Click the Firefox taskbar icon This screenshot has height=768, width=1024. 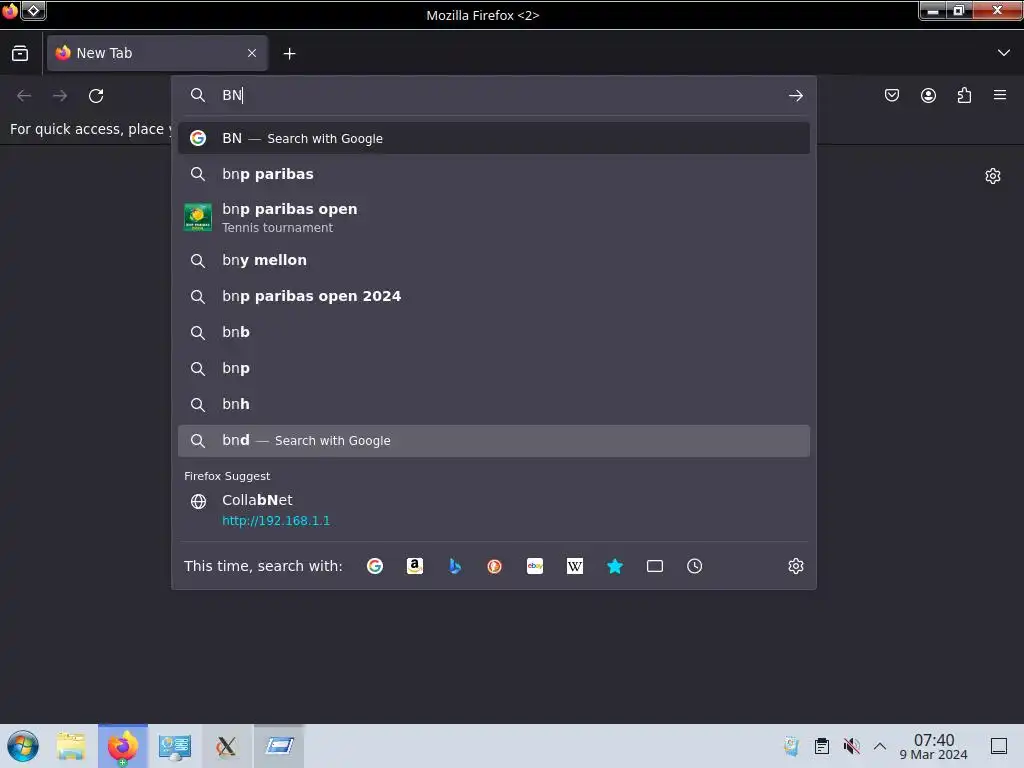click(123, 746)
